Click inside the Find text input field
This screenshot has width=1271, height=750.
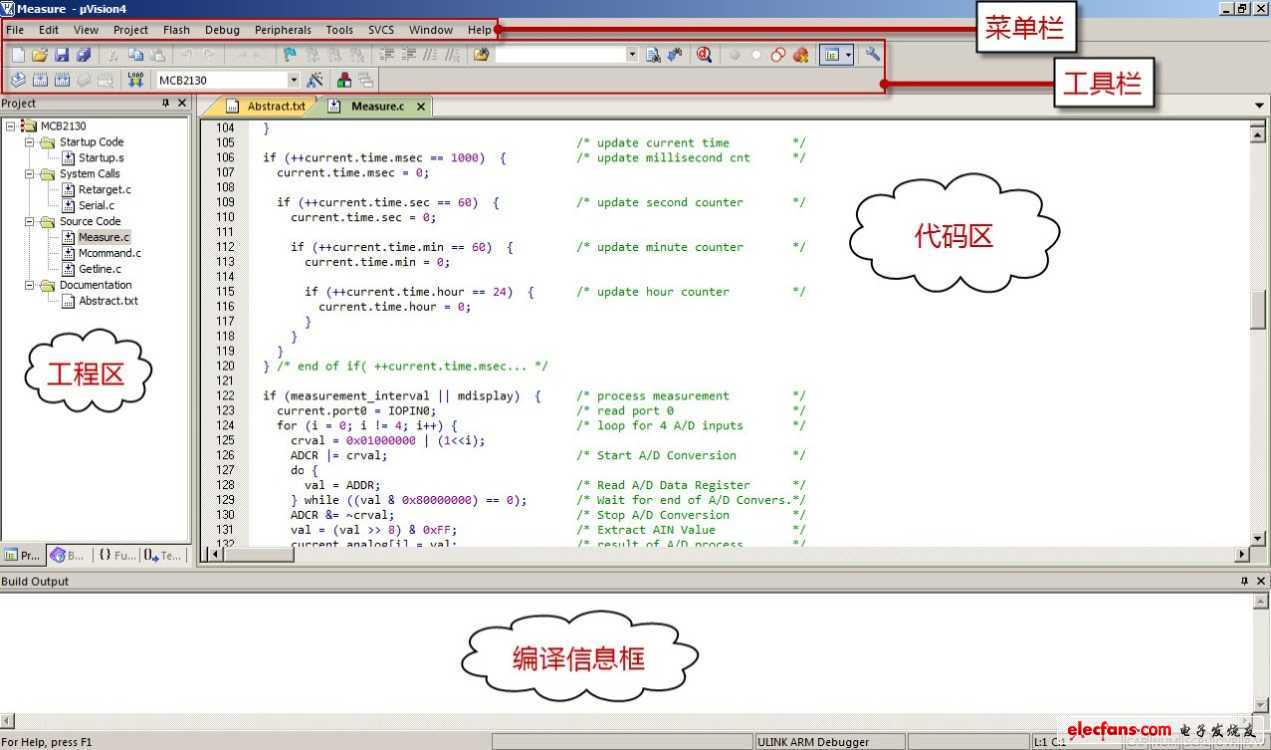point(560,55)
